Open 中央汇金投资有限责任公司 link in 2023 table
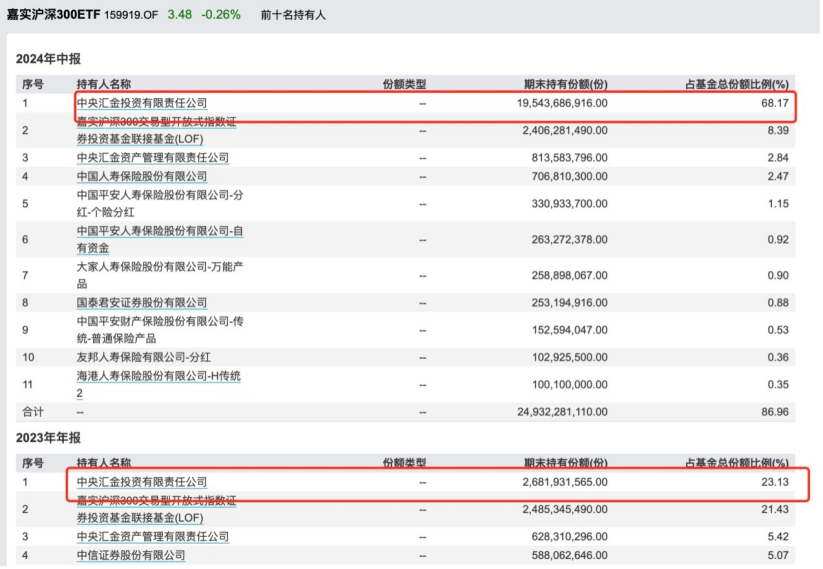 click(142, 482)
